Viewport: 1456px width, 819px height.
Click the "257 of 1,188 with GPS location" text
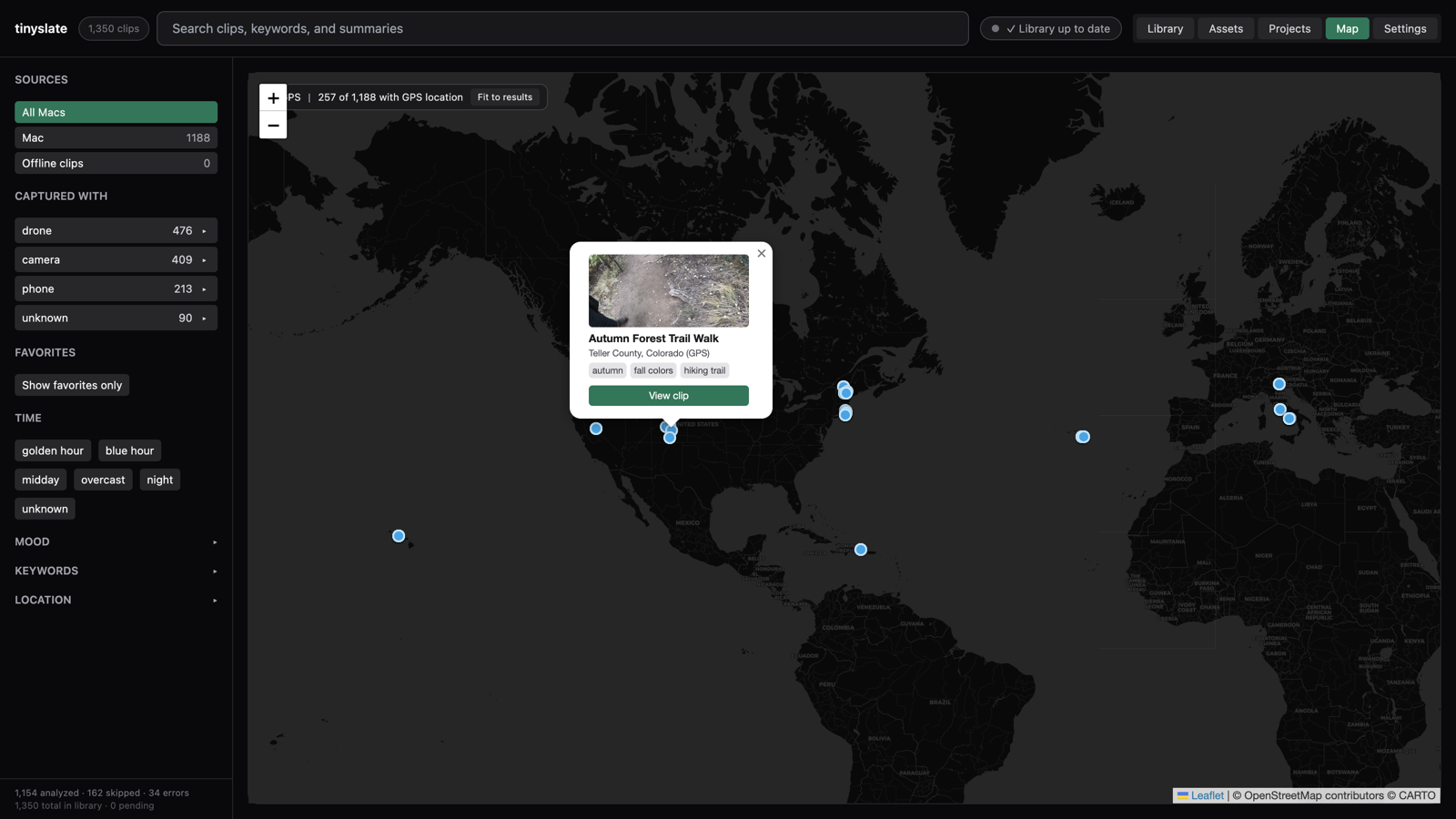pyautogui.click(x=390, y=97)
